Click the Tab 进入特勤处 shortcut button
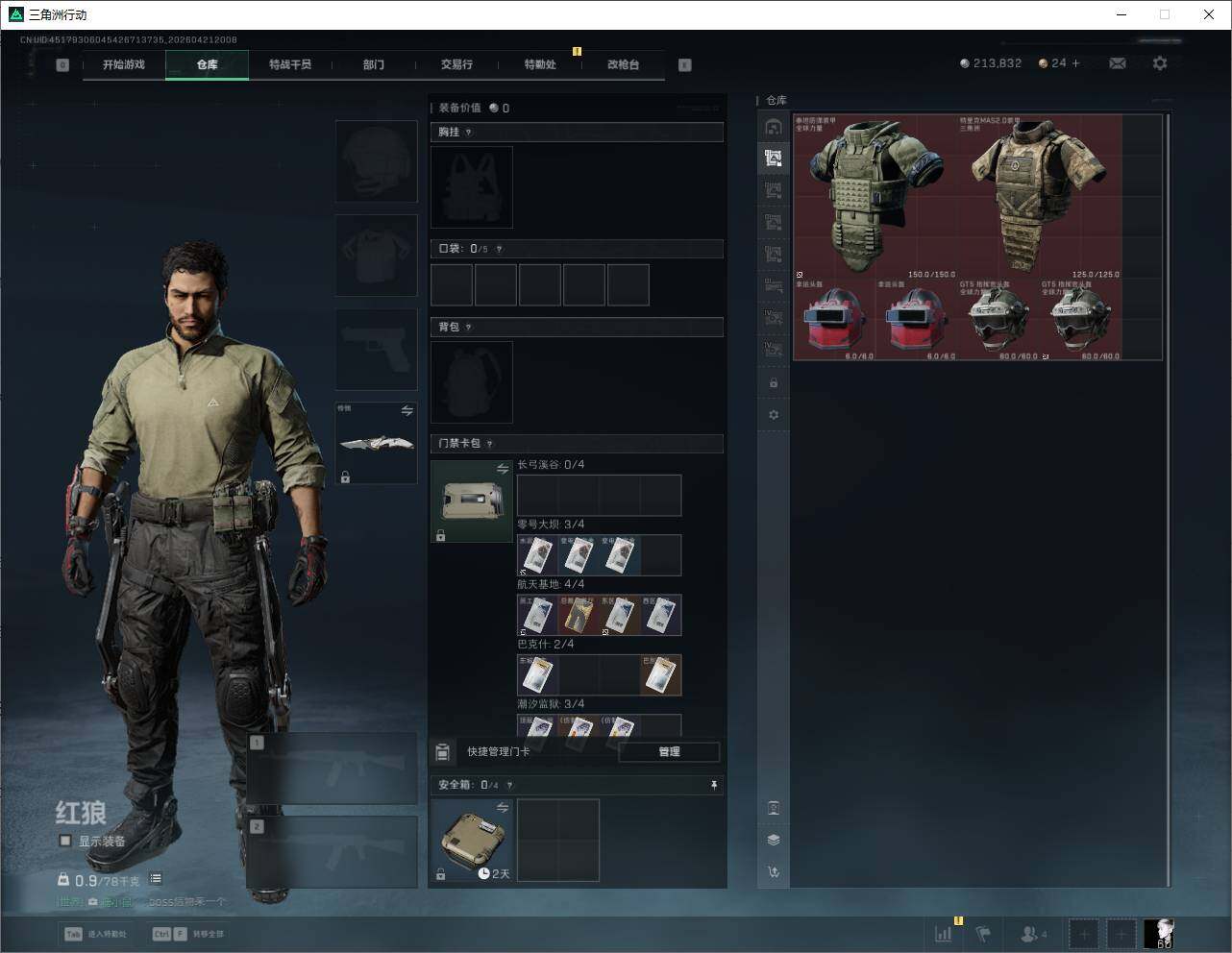The width and height of the screenshot is (1232, 953). coord(96,934)
